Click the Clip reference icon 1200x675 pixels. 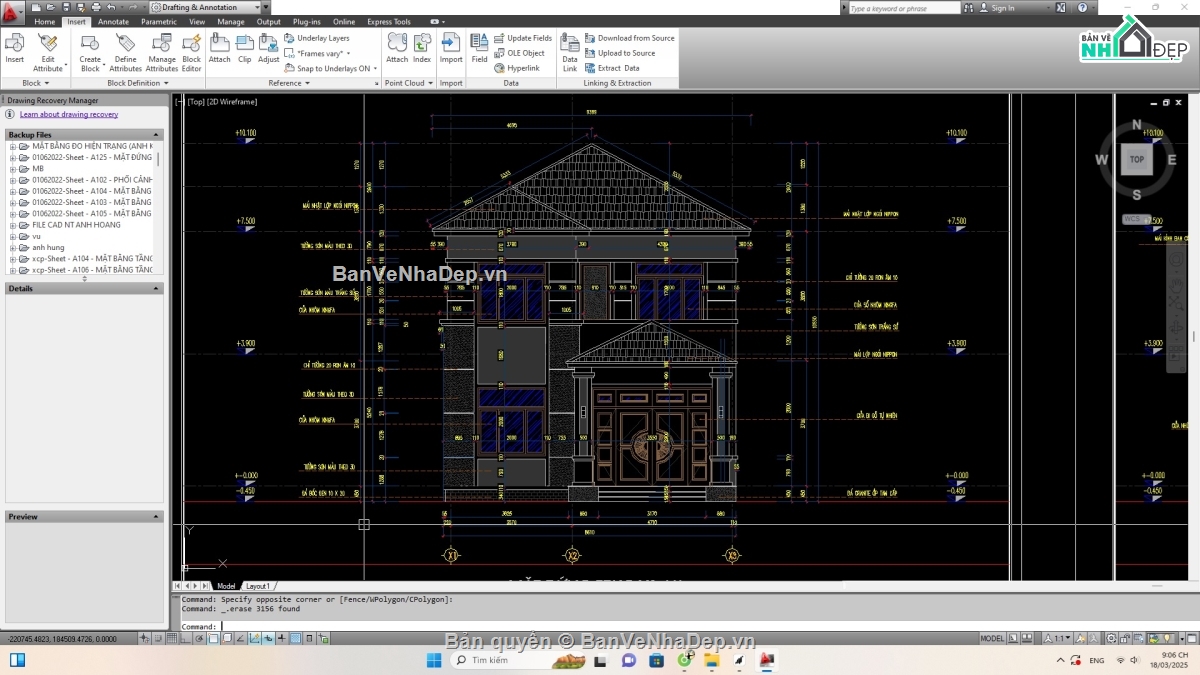pyautogui.click(x=244, y=47)
